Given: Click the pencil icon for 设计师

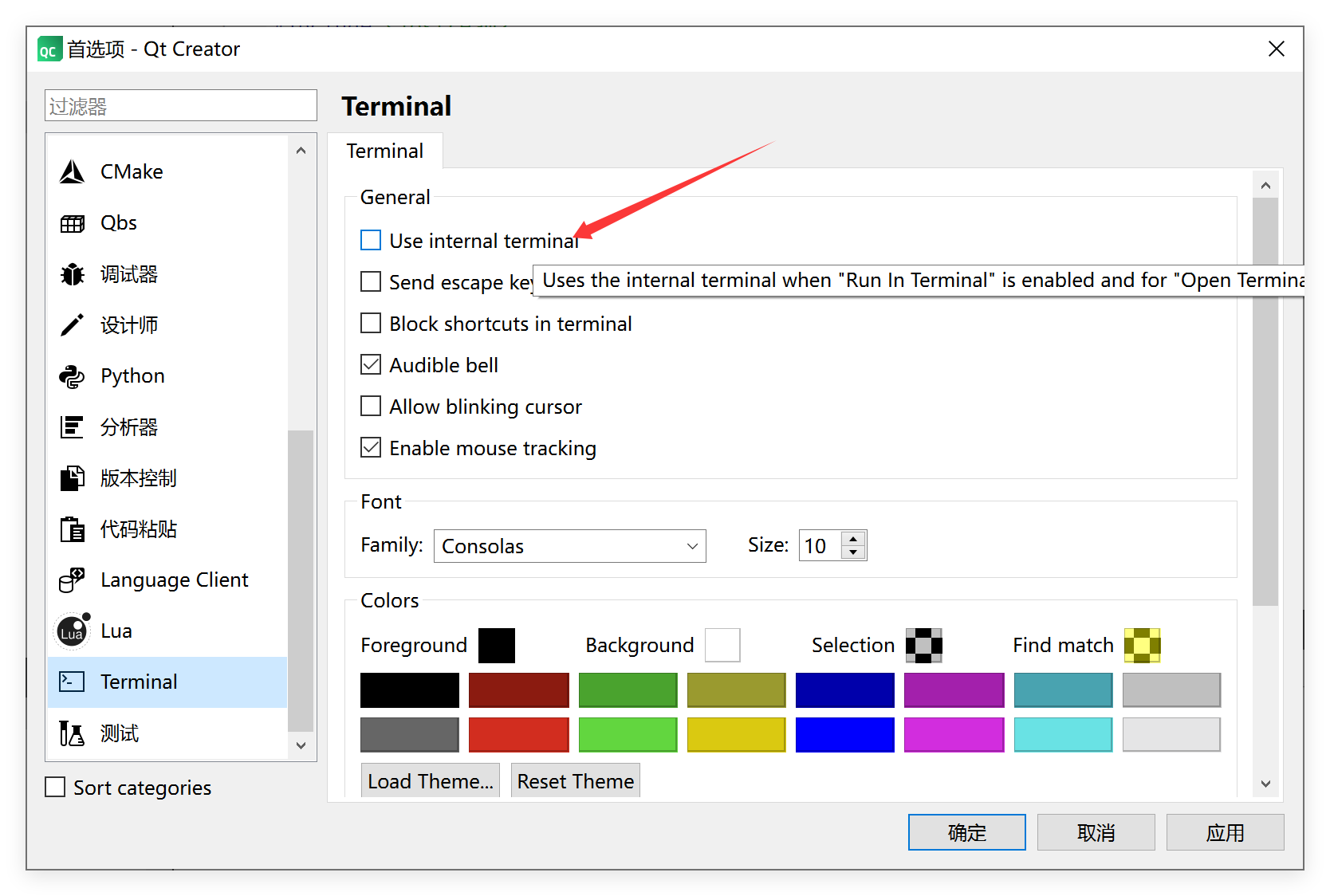Looking at the screenshot, I should [72, 325].
